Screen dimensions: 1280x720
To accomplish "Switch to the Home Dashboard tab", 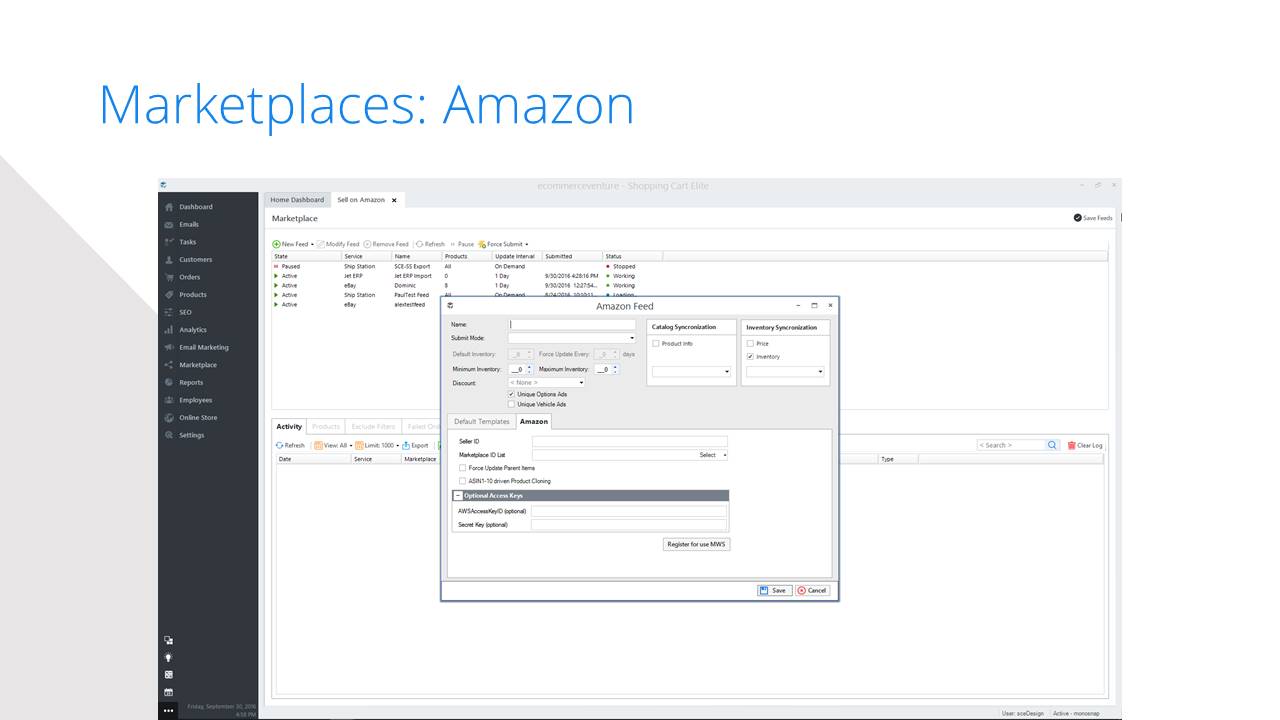I will tap(297, 200).
